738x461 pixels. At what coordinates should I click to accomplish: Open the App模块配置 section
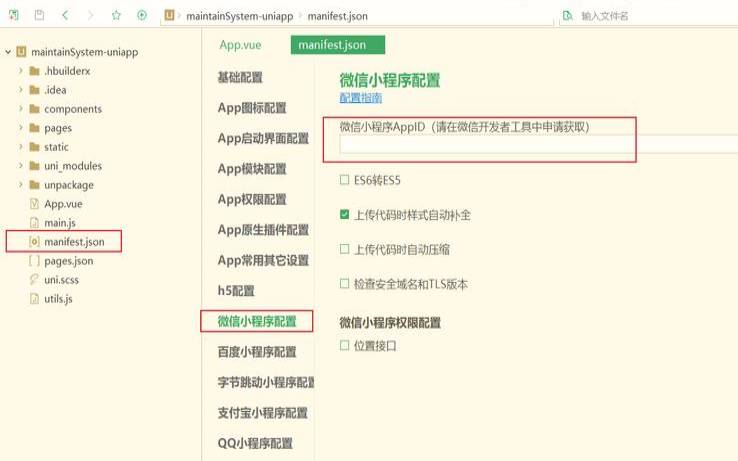252,169
